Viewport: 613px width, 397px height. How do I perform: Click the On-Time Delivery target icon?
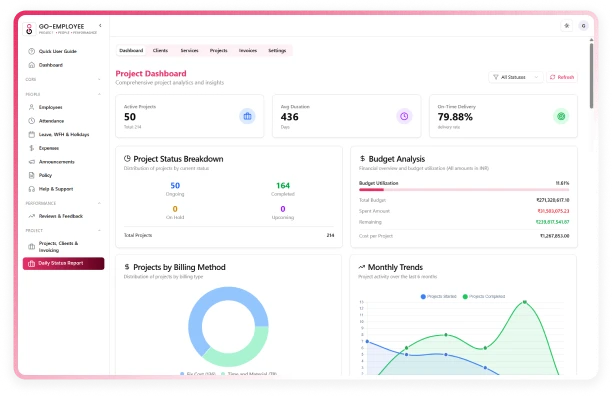click(x=561, y=116)
